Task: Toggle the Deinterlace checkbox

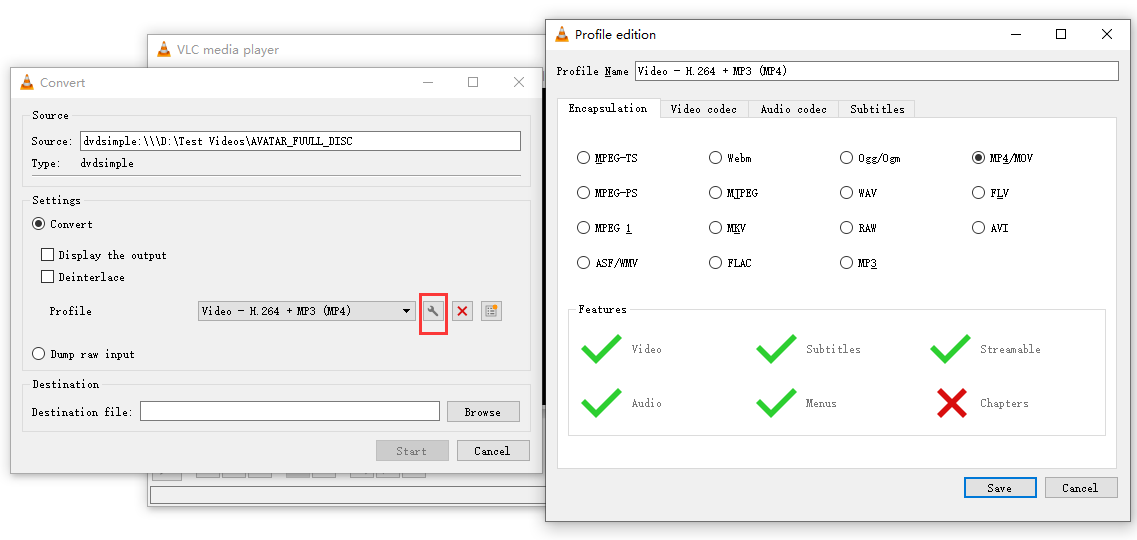Action: 48,277
